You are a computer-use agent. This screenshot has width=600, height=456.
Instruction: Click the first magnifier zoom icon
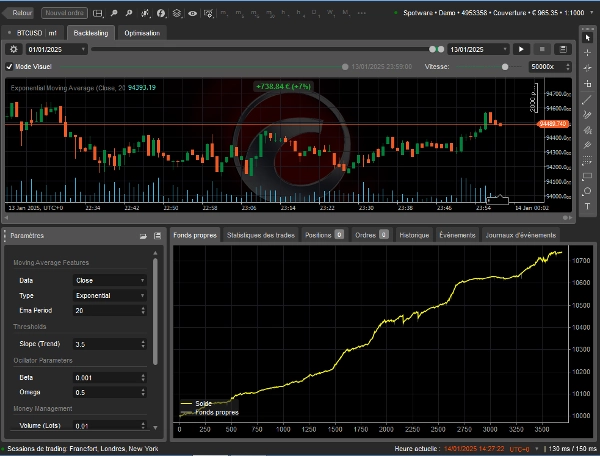pyautogui.click(x=114, y=13)
